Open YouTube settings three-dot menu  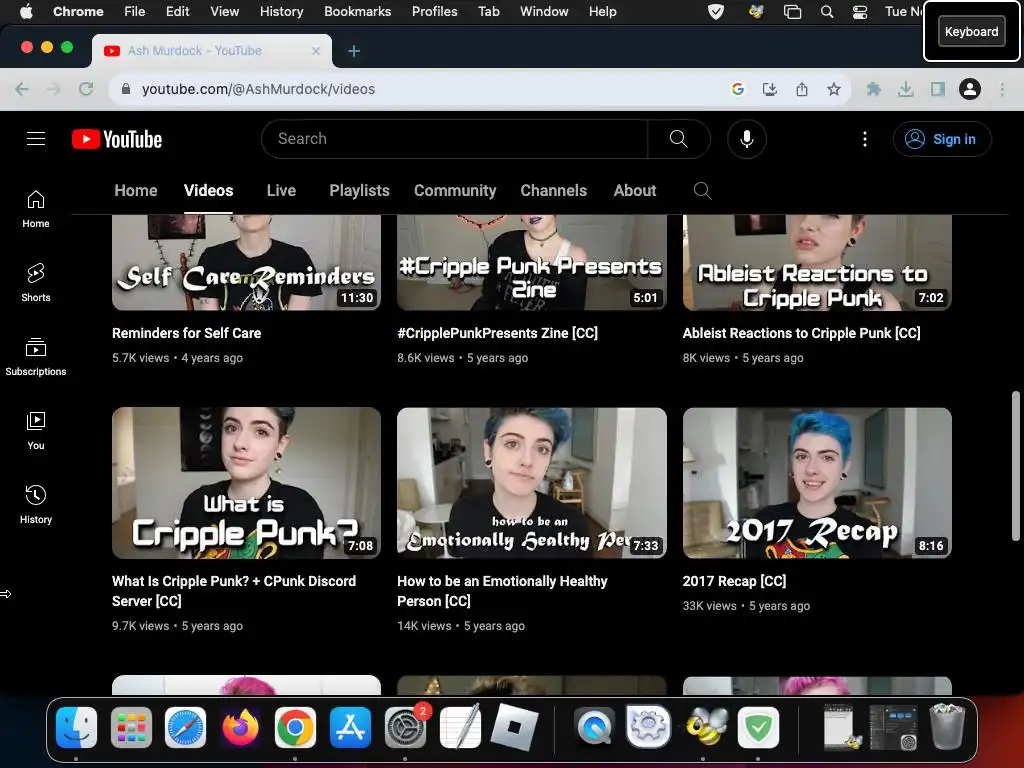point(865,138)
